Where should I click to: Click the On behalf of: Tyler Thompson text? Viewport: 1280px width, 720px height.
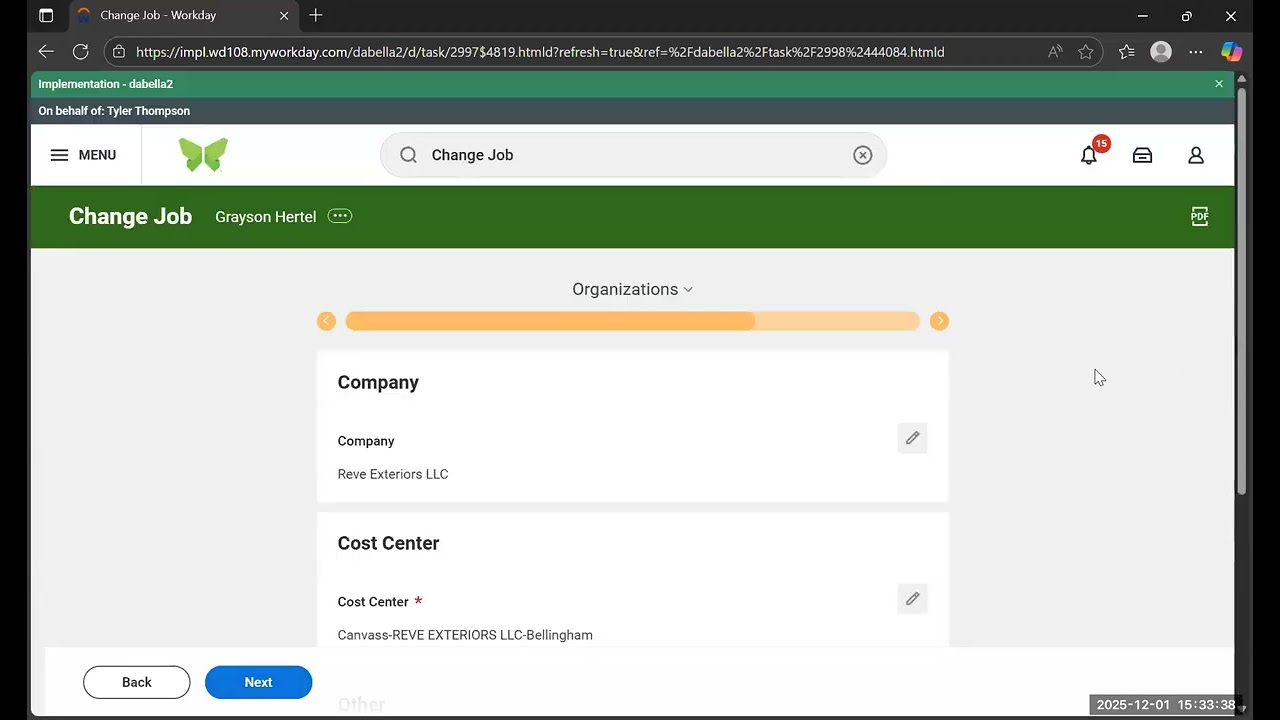[x=114, y=111]
